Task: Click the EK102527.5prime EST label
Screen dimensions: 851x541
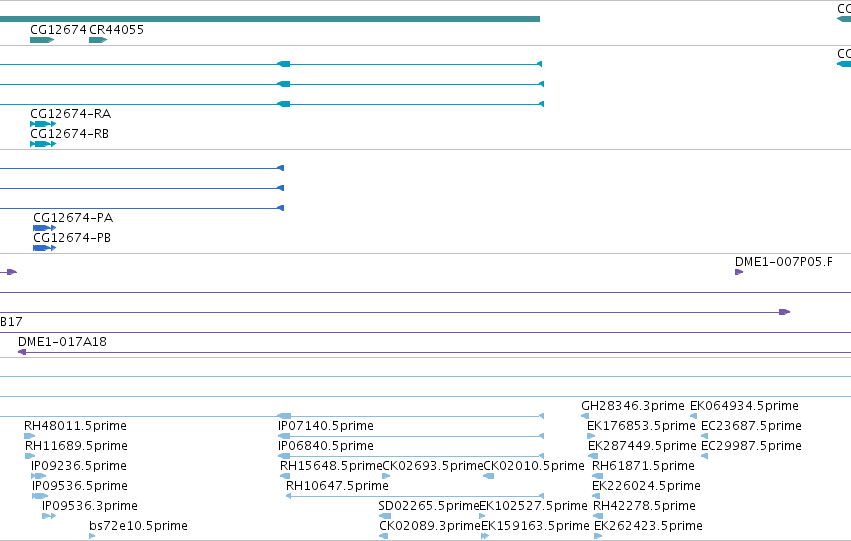Action: tap(534, 506)
